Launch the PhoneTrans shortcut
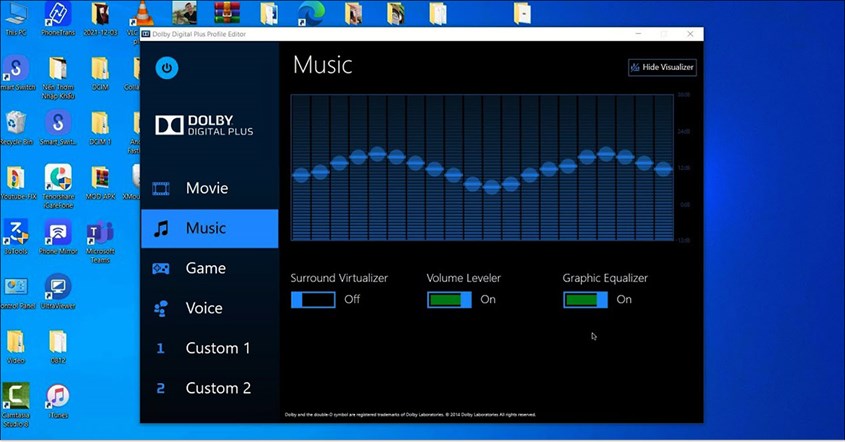This screenshot has width=845, height=442. (58, 18)
